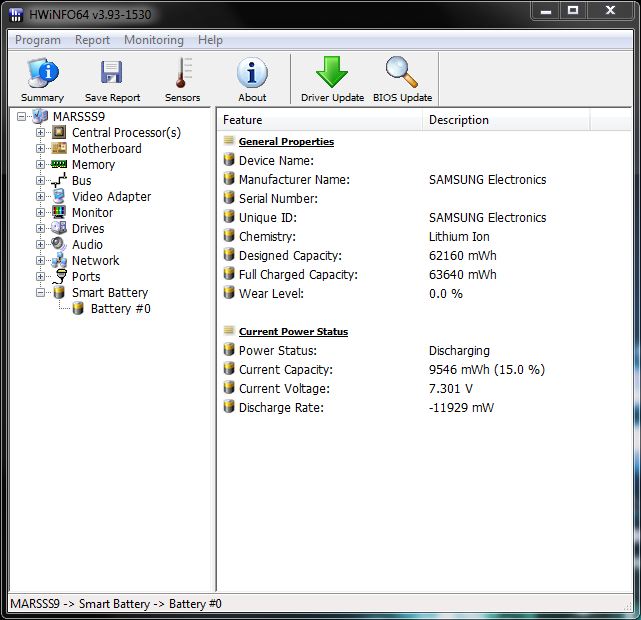
Task: Click the Battery #0 icon
Action: (x=78, y=308)
